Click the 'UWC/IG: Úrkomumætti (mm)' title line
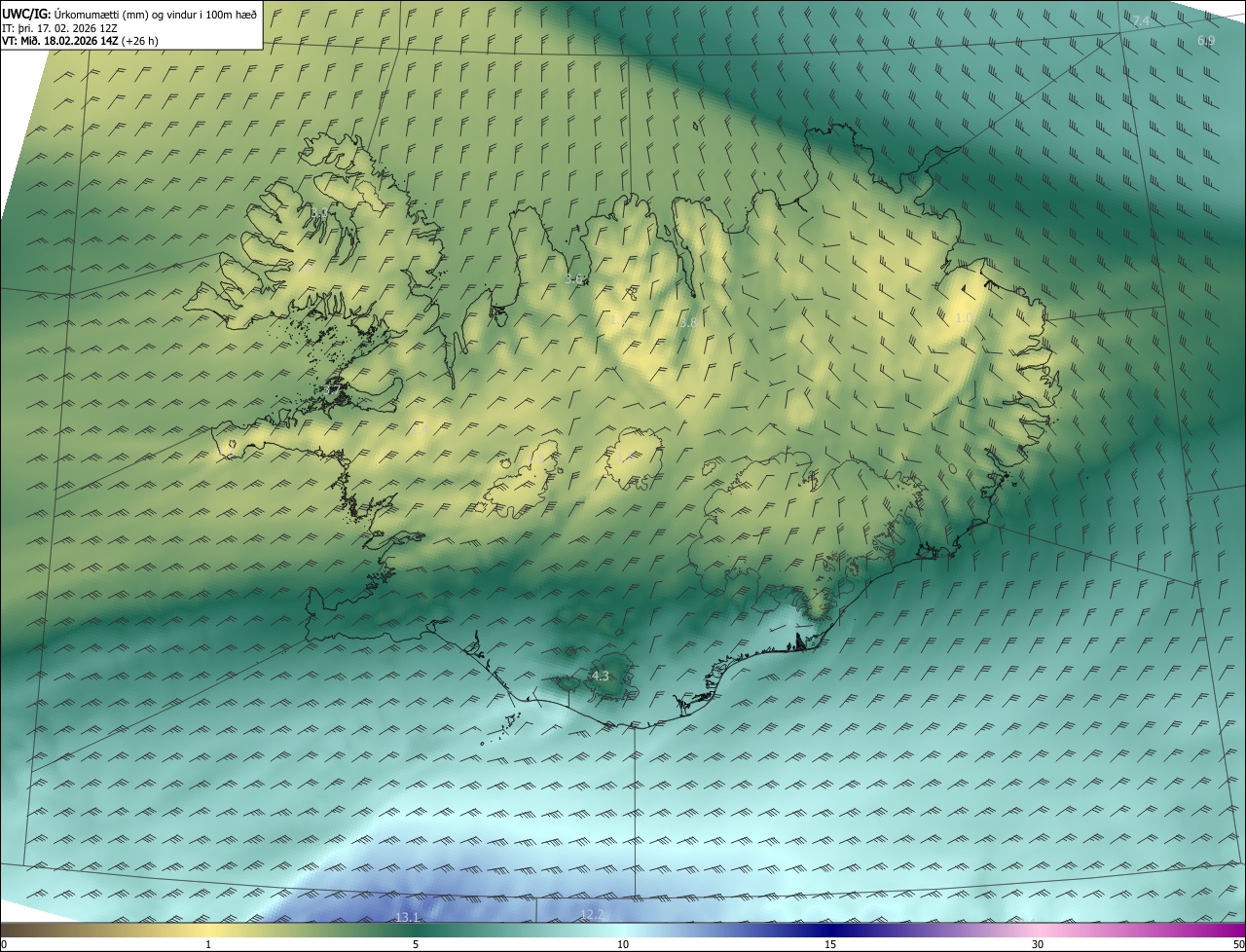 (x=130, y=14)
